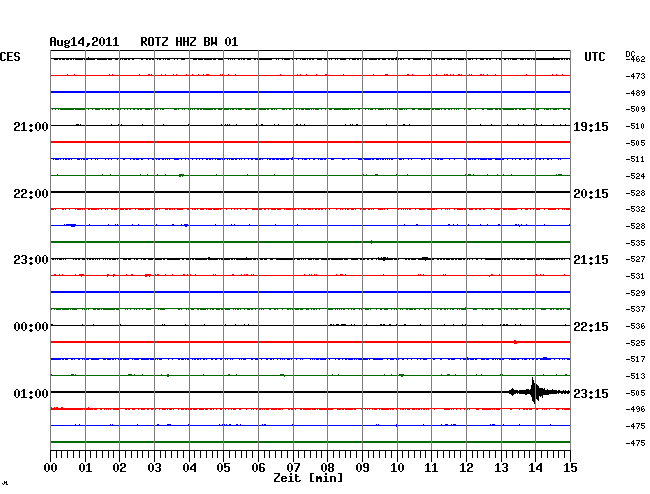Click the Zeit [min] axis title

(x=308, y=478)
